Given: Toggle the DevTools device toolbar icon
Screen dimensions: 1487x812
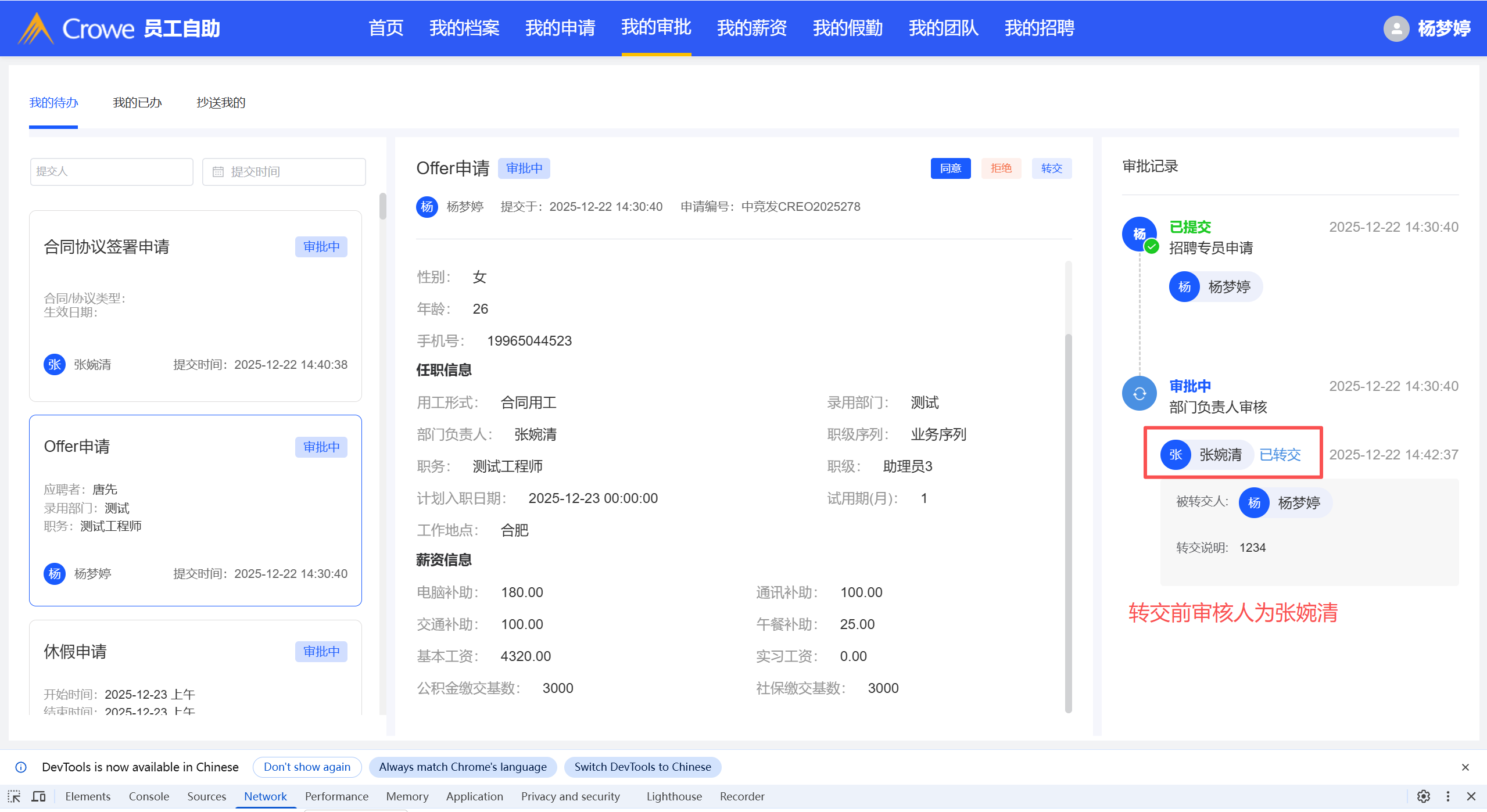Looking at the screenshot, I should [x=38, y=796].
